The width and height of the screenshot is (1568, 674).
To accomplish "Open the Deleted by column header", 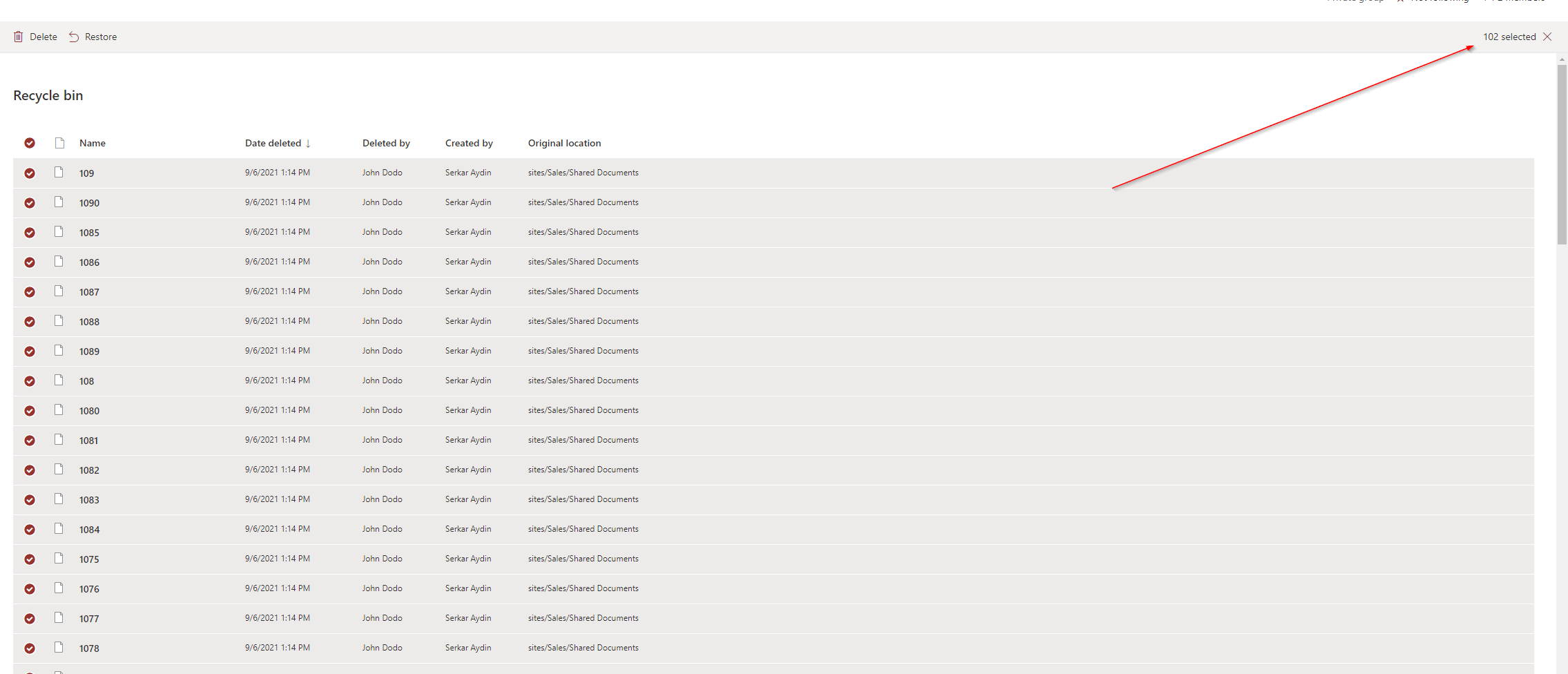I will pyautogui.click(x=386, y=143).
